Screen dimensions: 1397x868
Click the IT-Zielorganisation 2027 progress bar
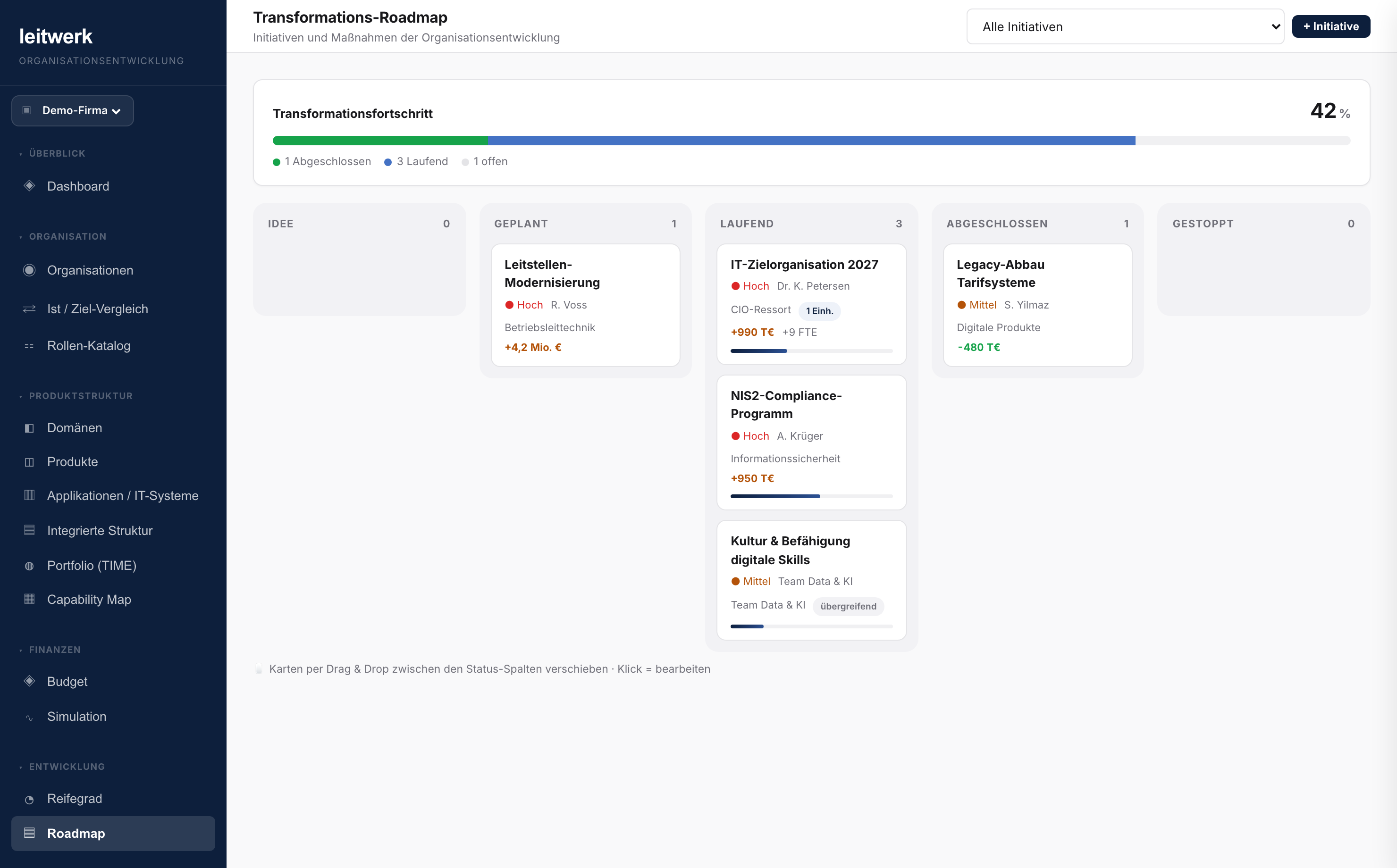pyautogui.click(x=811, y=351)
